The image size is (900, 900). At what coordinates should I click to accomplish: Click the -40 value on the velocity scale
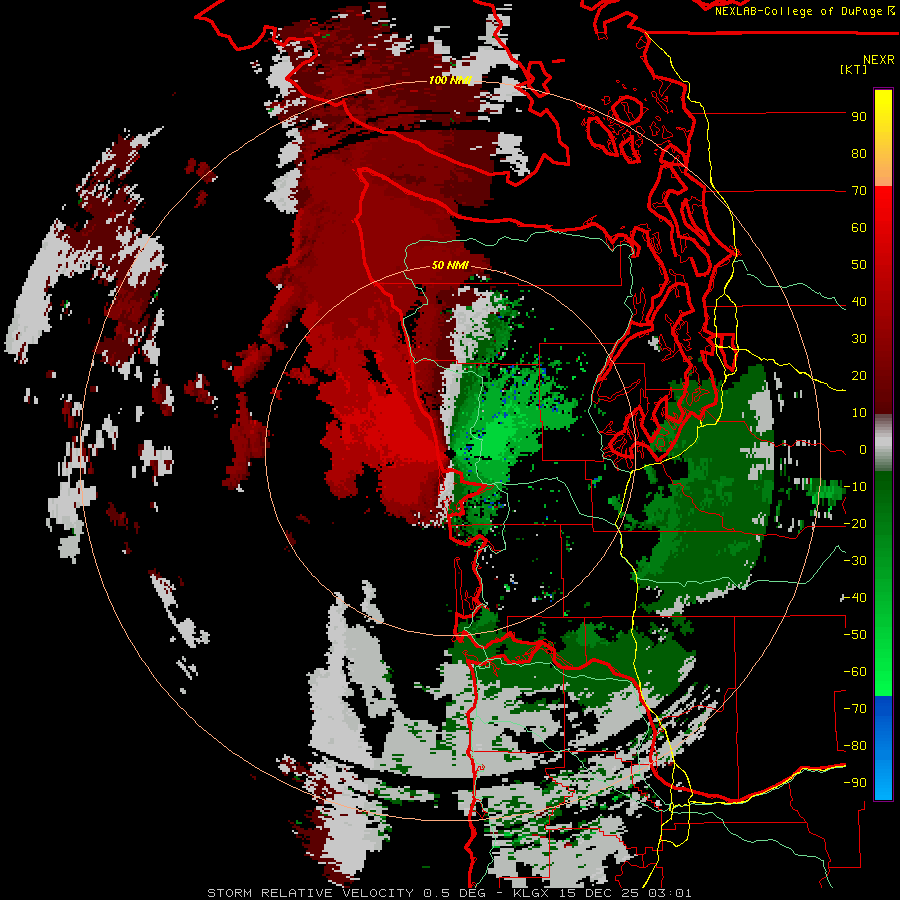[x=855, y=598]
